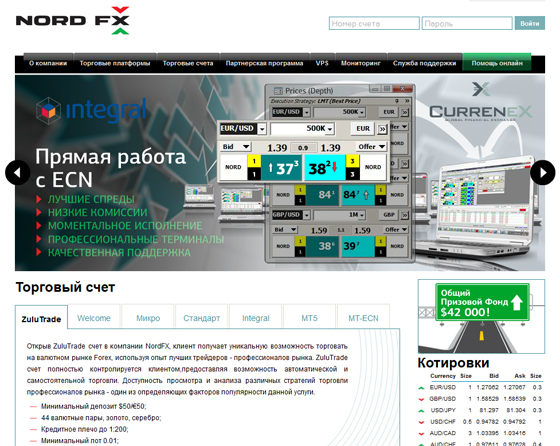Image resolution: width=560 pixels, height=446 pixels.
Task: Click the USD/CHF row in quotes table
Action: point(480,422)
